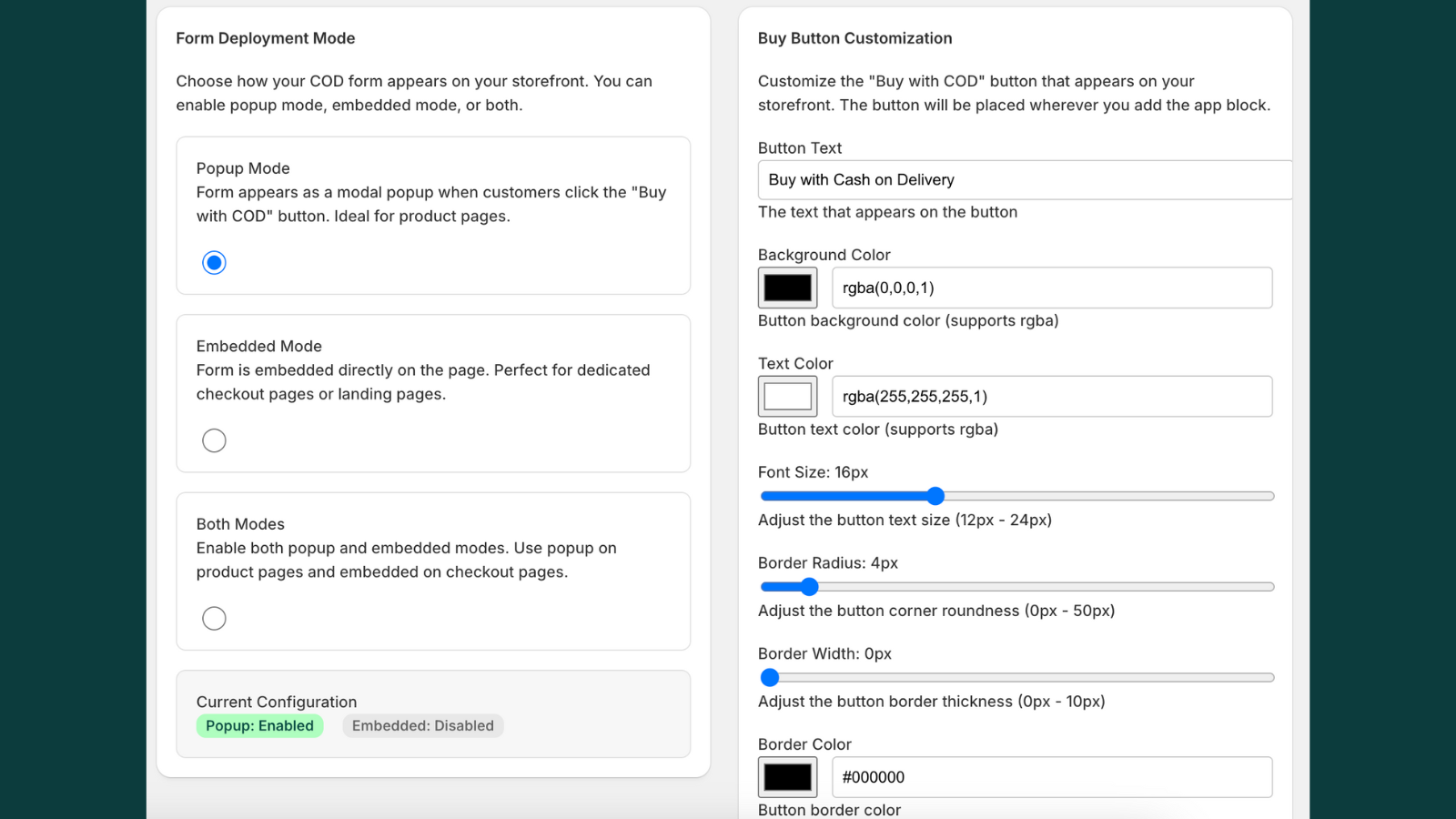Click the Popup: Enabled status badge

point(259,726)
